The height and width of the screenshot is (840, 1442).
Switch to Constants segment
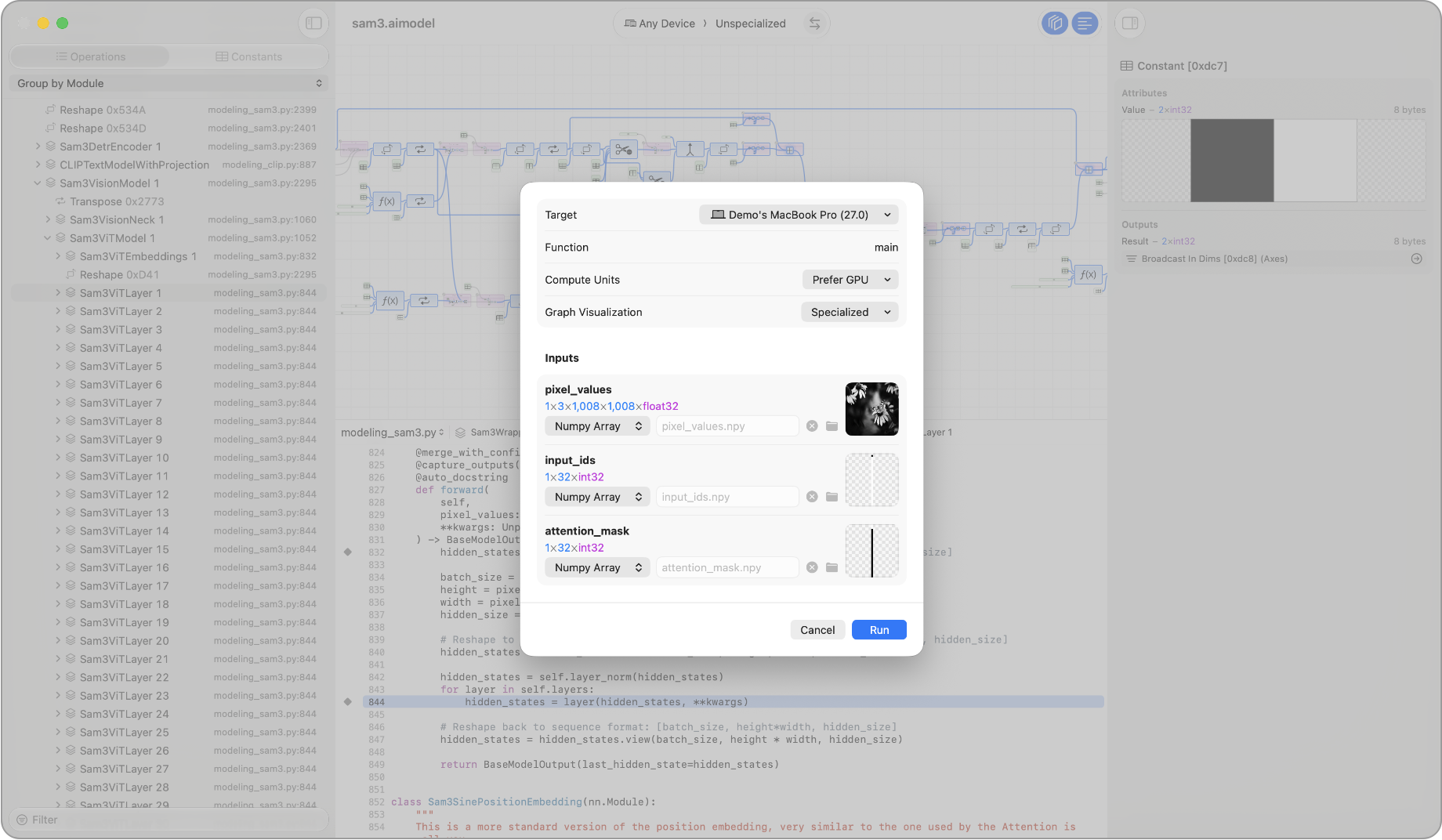click(x=248, y=56)
